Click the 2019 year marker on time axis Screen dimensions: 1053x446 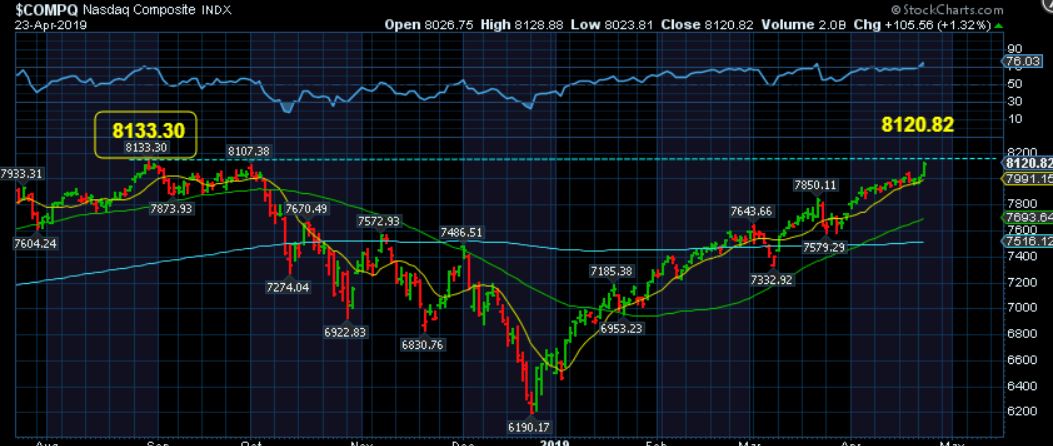pos(553,442)
